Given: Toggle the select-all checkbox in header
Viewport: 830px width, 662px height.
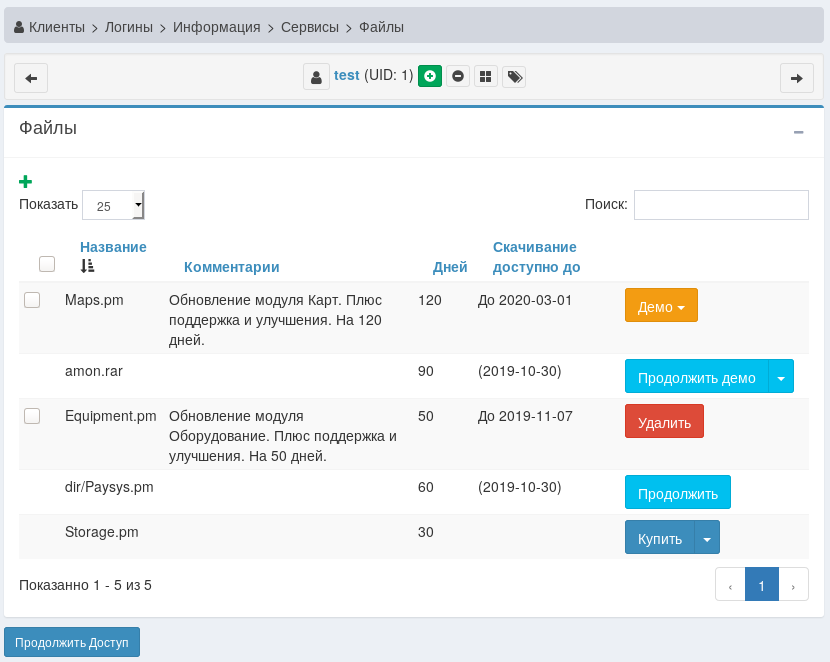Looking at the screenshot, I should [x=47, y=264].
